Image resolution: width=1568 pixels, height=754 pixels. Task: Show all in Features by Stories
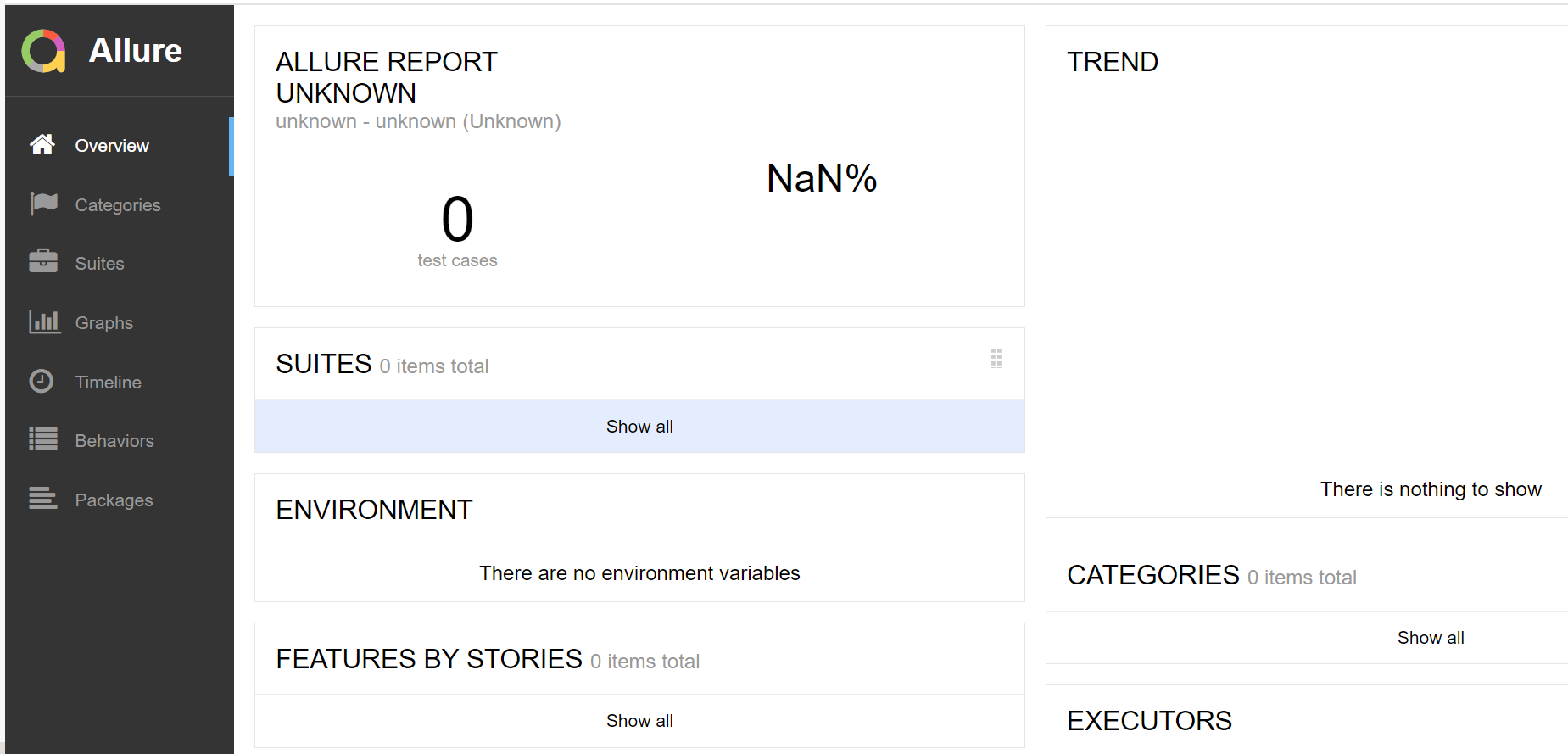(x=639, y=721)
